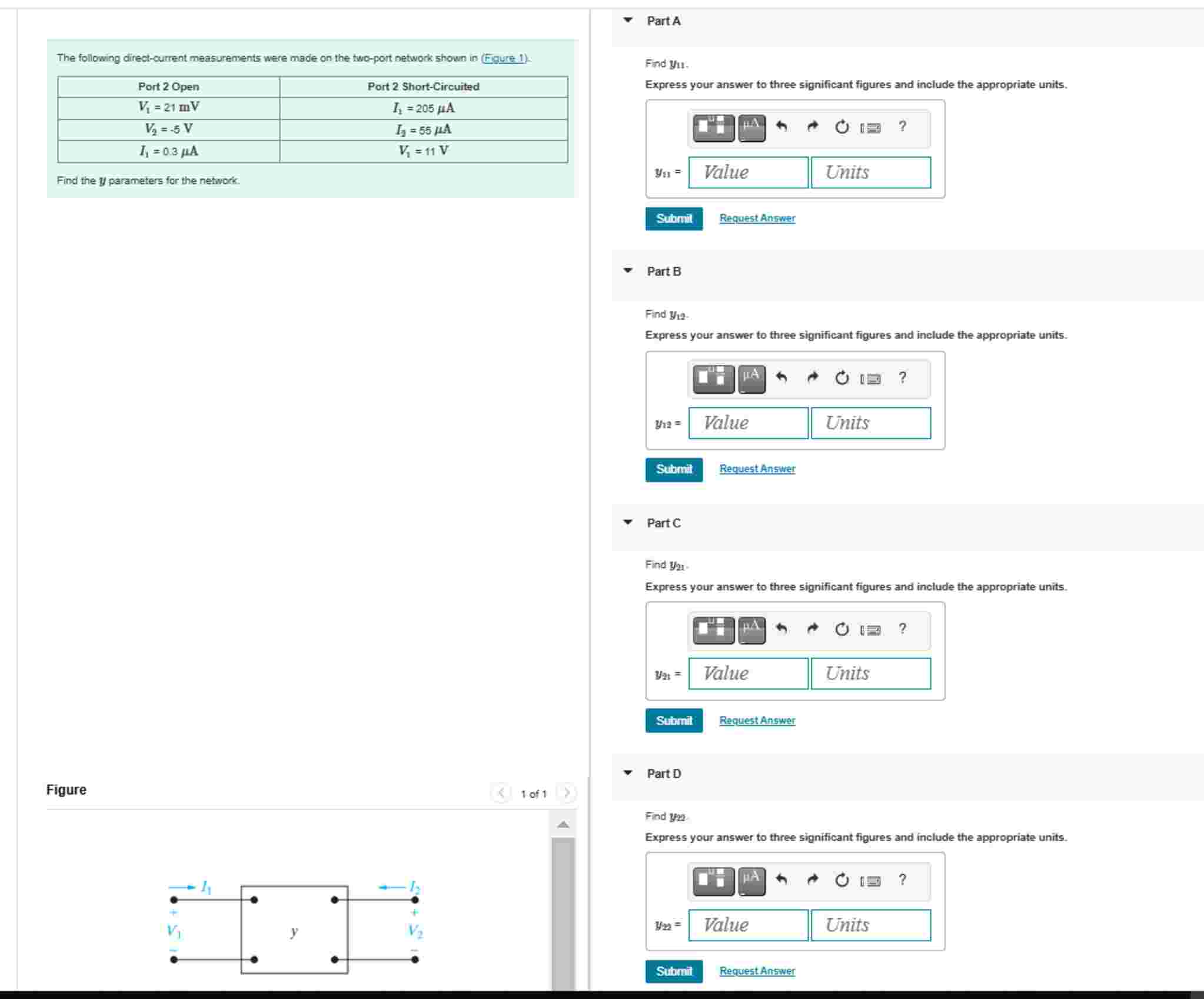1204x999 pixels.
Task: Click the figure panel scroll up arrow
Action: (563, 825)
